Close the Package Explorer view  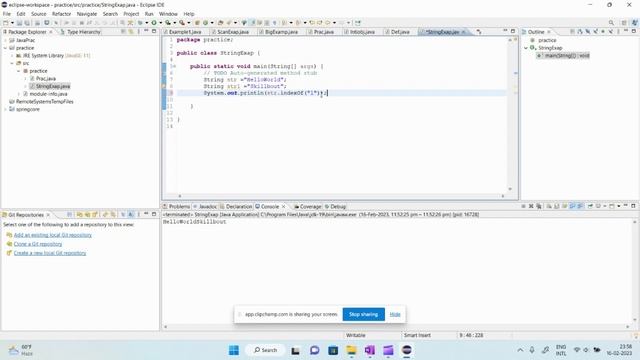pos(51,32)
